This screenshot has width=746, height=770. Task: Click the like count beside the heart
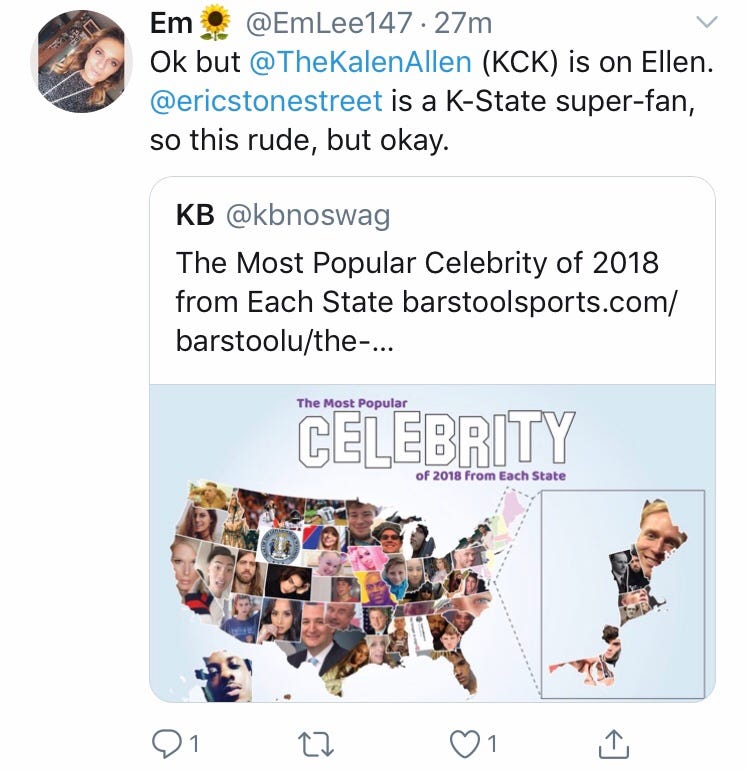(x=491, y=743)
